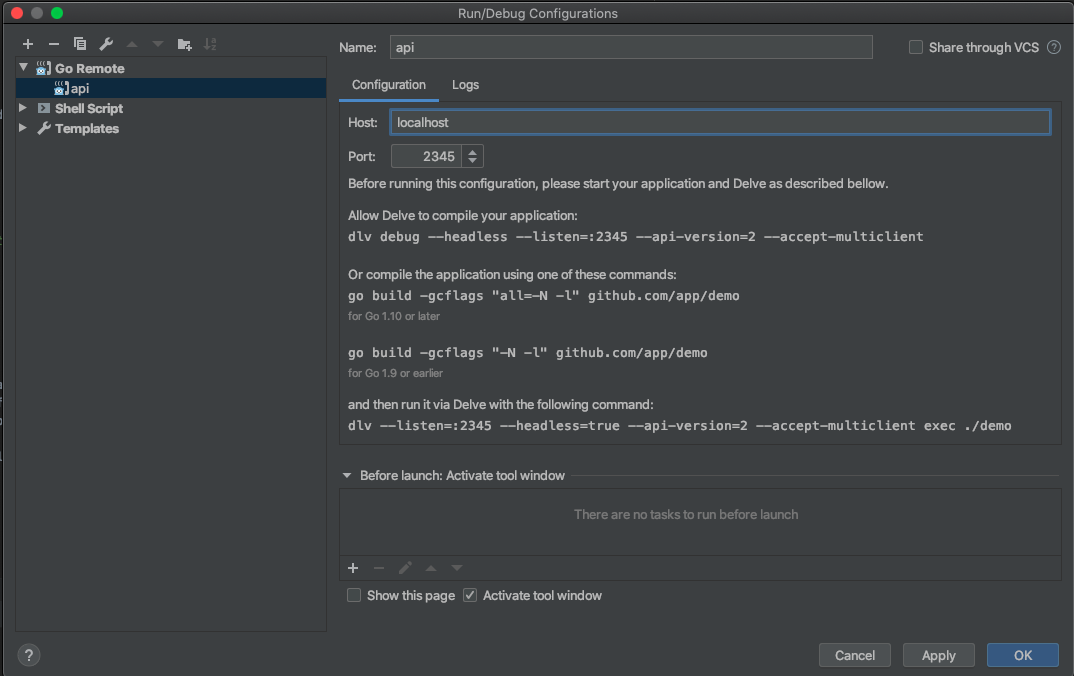Select the Configuration tab
This screenshot has width=1074, height=676.
tap(389, 85)
